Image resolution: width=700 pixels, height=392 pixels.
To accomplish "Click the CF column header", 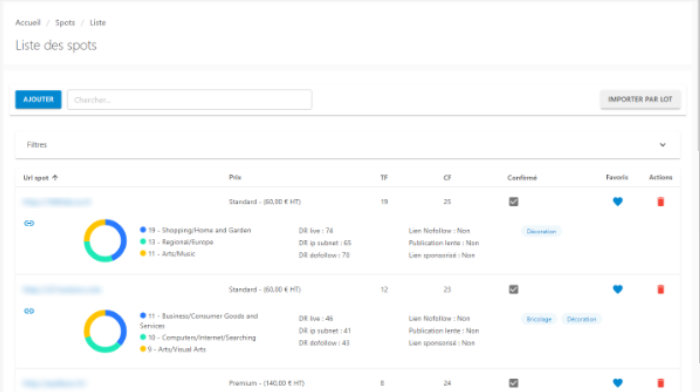I will [x=447, y=177].
